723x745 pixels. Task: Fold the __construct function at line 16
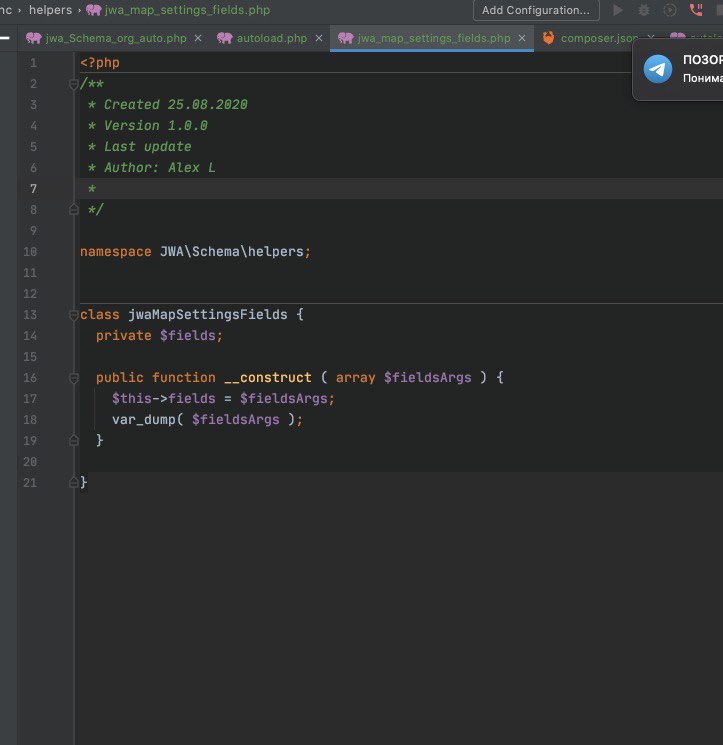click(x=73, y=378)
